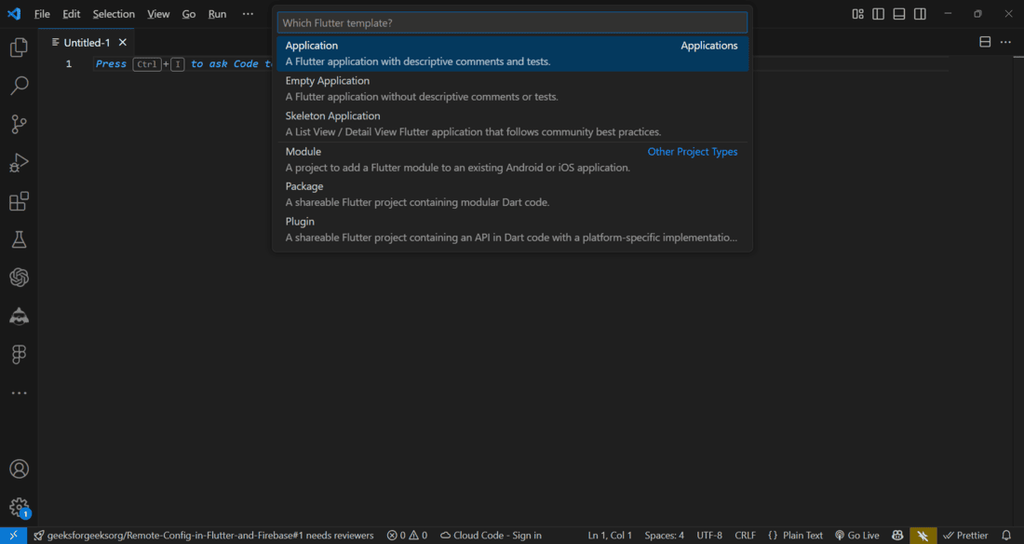Open the notifications bell icon
Viewport: 1024px width, 544px height.
[1006, 536]
